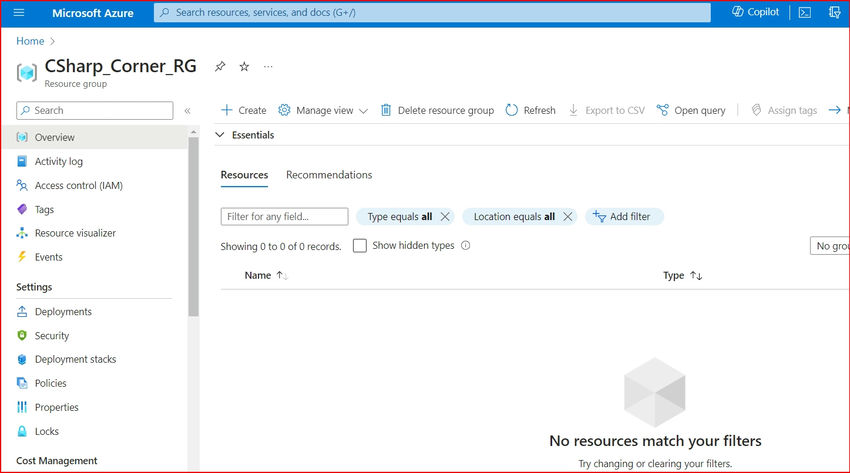The height and width of the screenshot is (473, 850).
Task: Focus the Filter for any field box
Action: [x=284, y=217]
